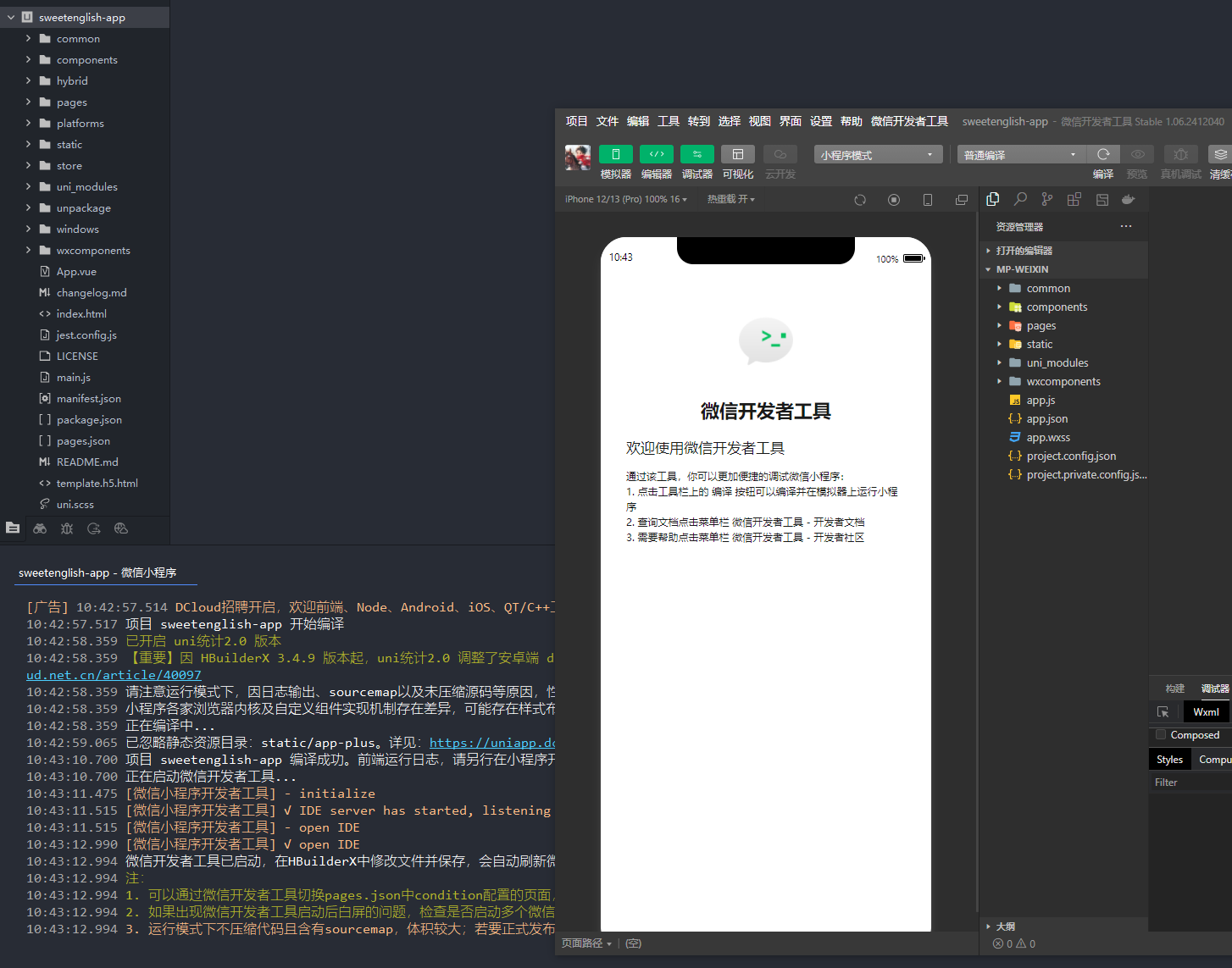Click the HBuilderX sync/export arrow icon

[x=94, y=528]
